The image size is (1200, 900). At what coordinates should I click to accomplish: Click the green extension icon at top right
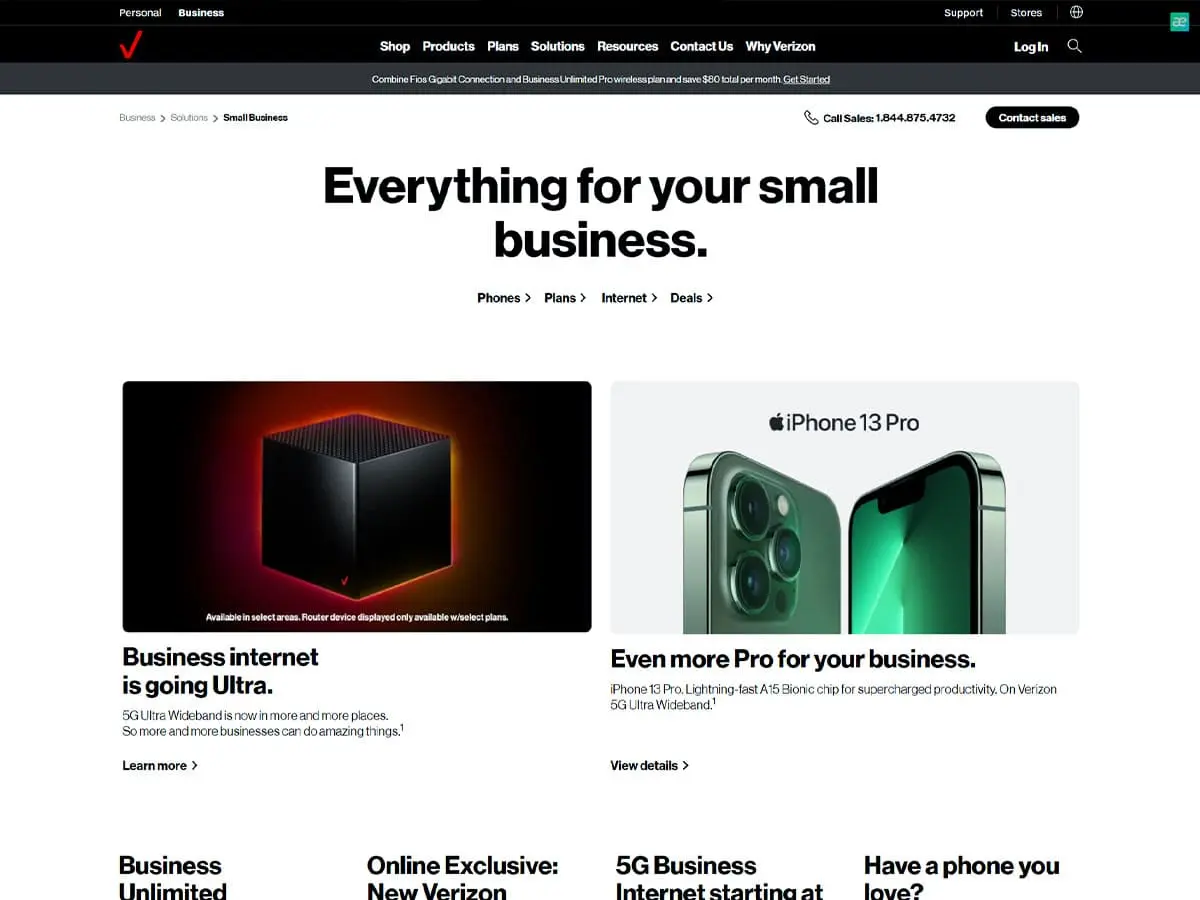[x=1179, y=22]
